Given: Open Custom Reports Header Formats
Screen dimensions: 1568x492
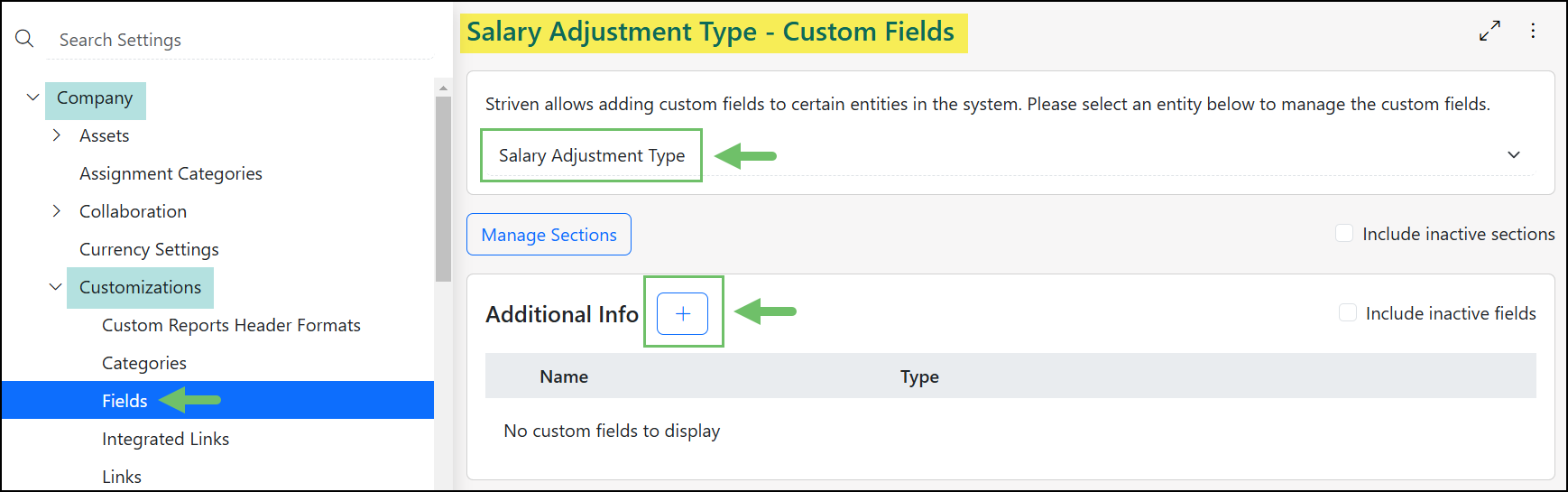Looking at the screenshot, I should pyautogui.click(x=231, y=325).
